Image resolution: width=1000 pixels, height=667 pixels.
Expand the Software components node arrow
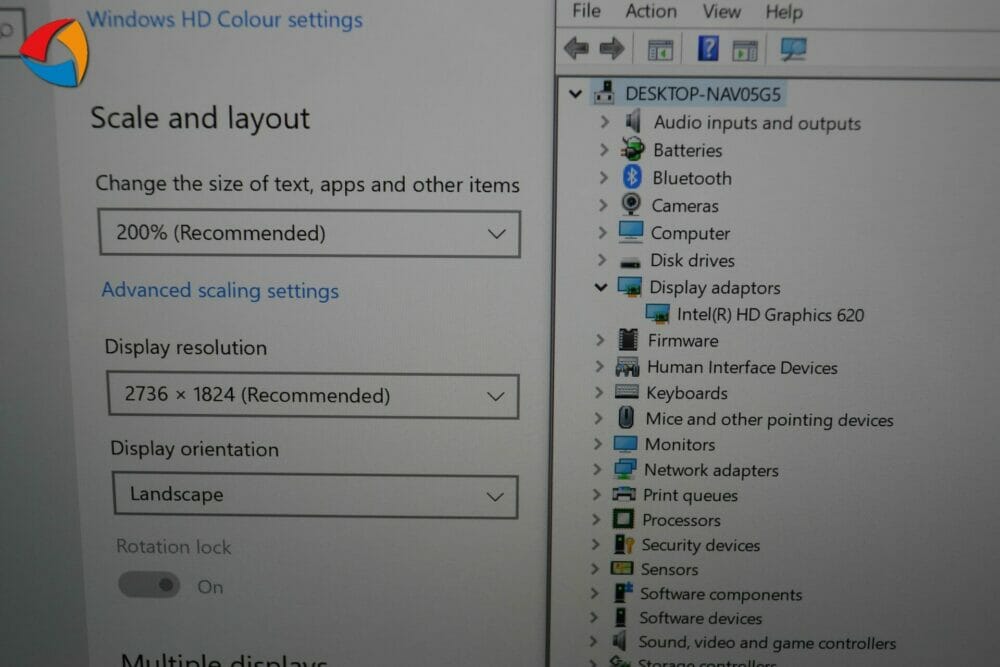click(x=594, y=593)
